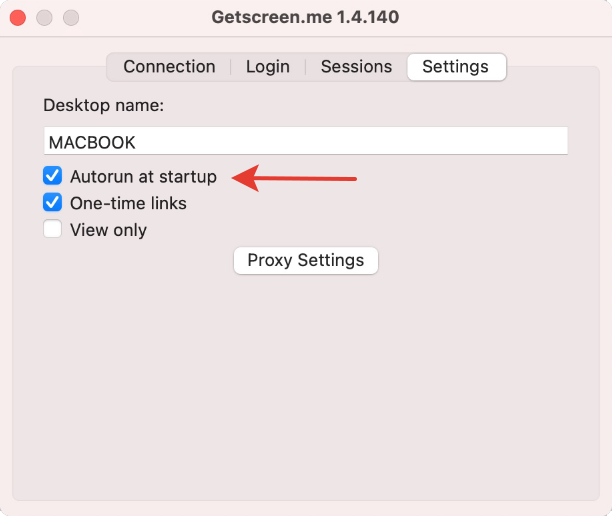Click the zoom window button

coord(70,18)
